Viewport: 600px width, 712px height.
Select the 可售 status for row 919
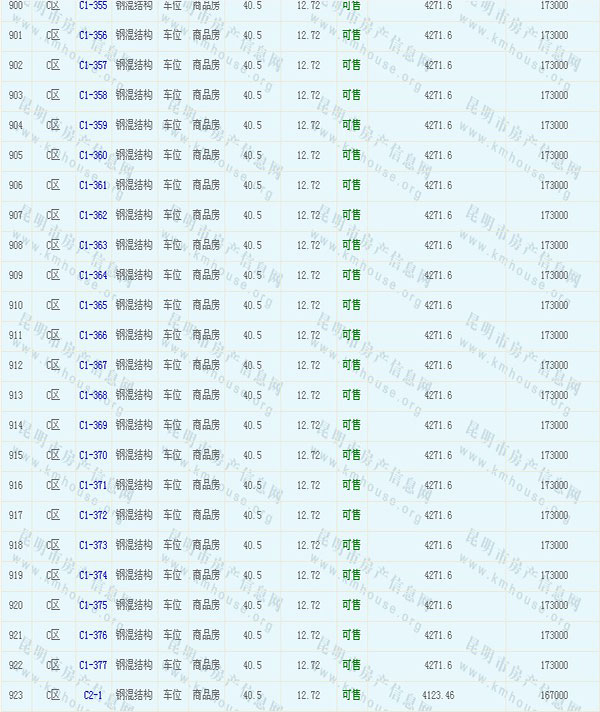(351, 575)
